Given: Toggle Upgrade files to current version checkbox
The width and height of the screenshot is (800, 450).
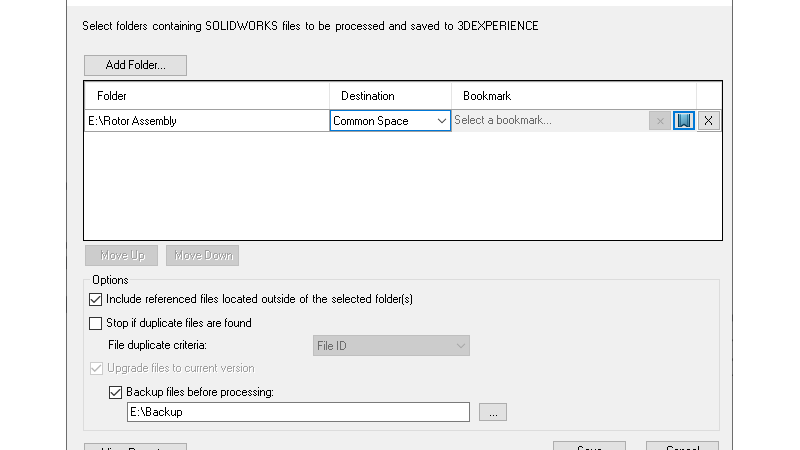Looking at the screenshot, I should 96,368.
